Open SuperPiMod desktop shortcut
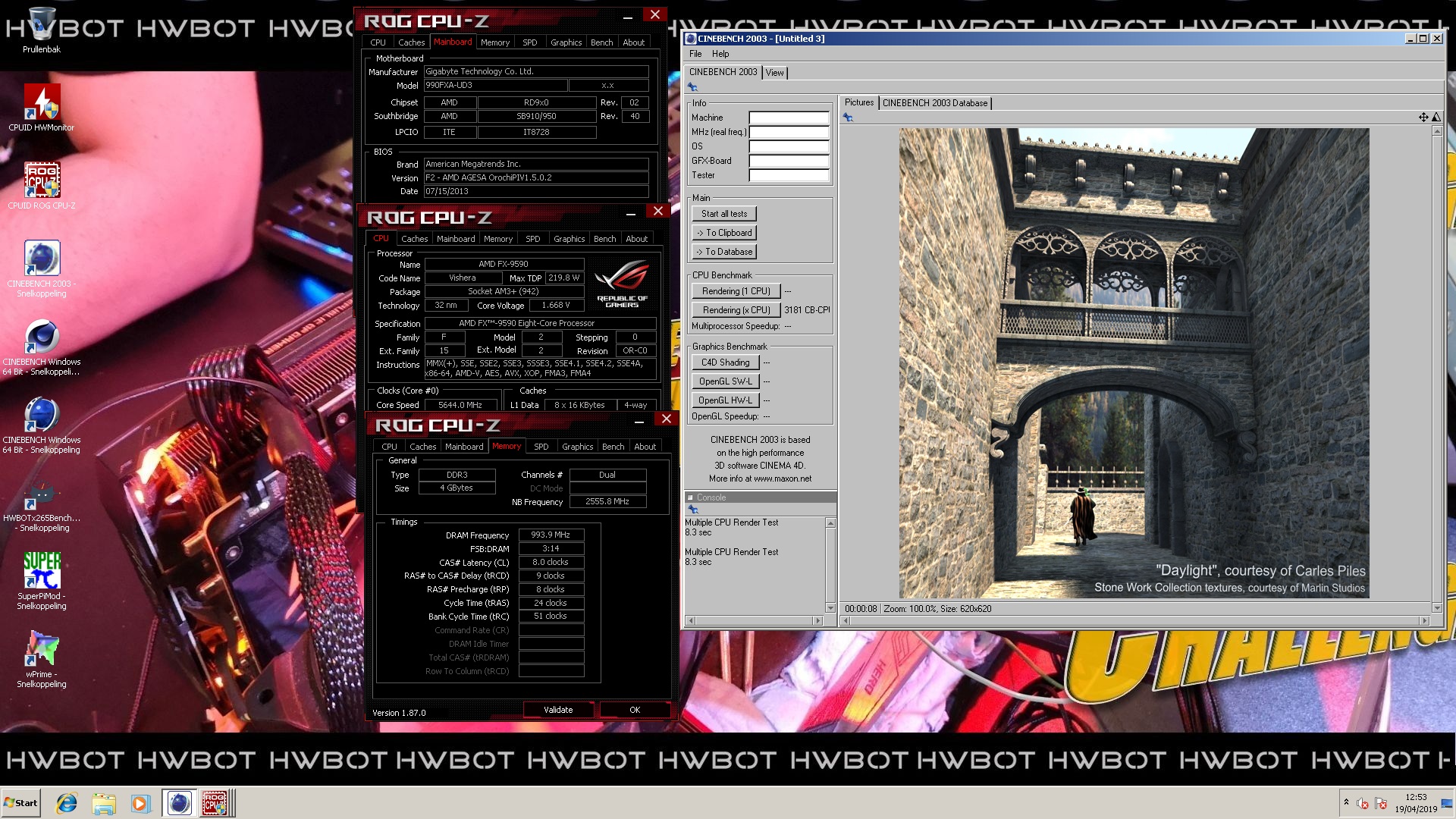 42,580
